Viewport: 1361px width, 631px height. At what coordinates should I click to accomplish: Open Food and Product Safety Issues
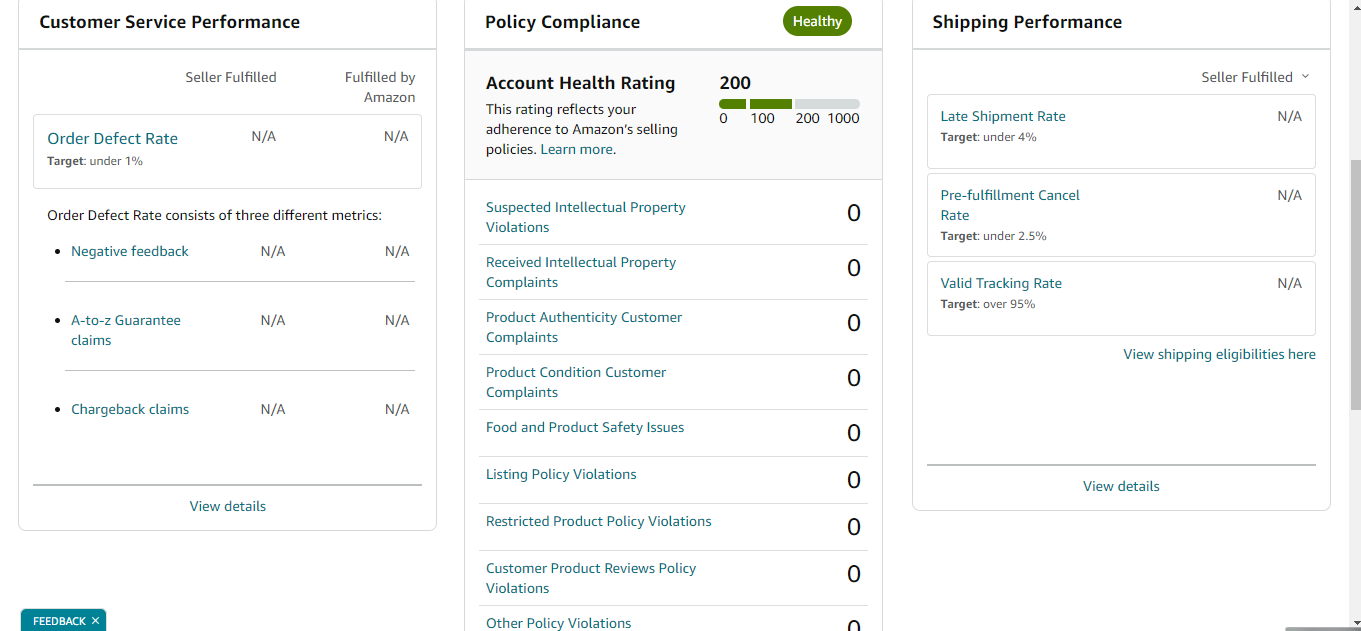585,427
